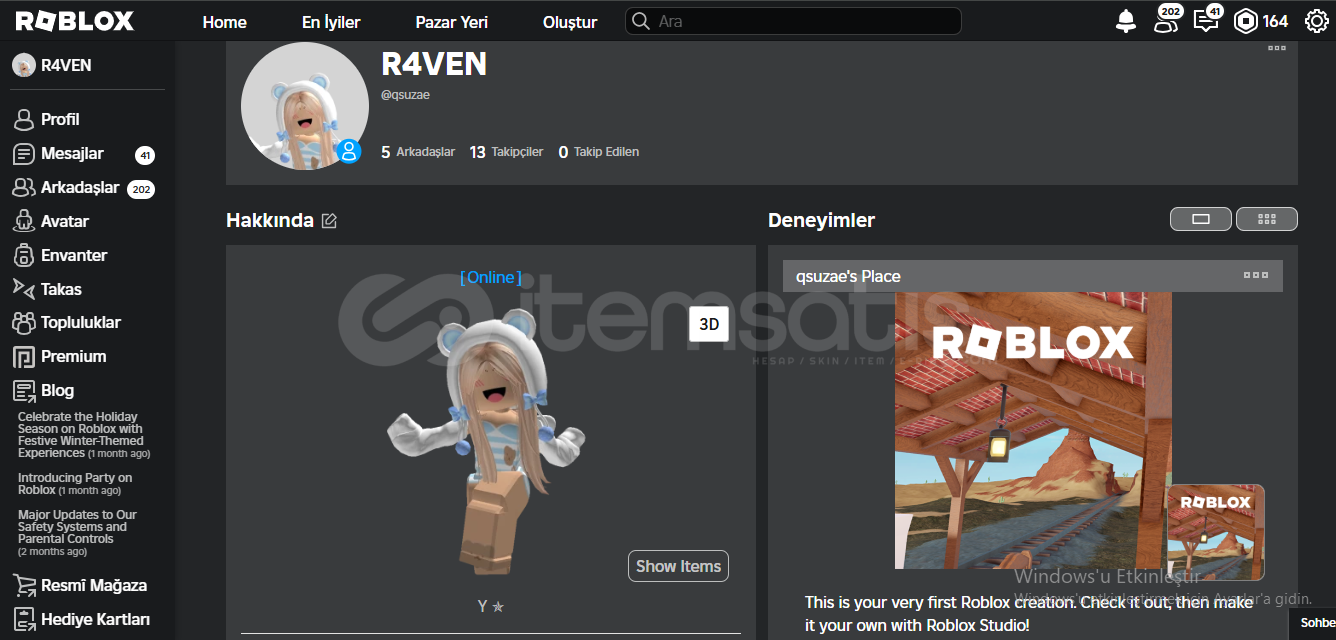The image size is (1336, 640).
Task: Open the messages icon showing 41
Action: (x=1207, y=20)
